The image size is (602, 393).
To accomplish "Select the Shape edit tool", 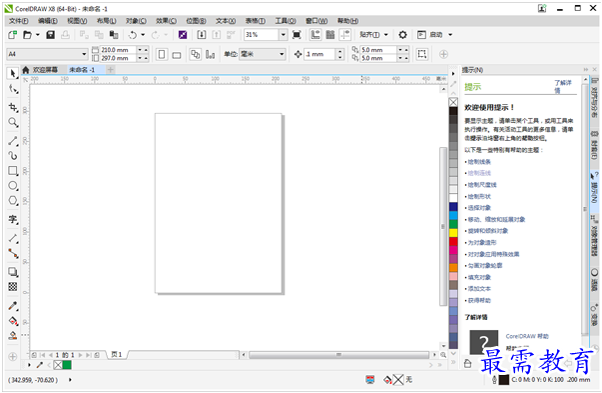I will pos(13,89).
